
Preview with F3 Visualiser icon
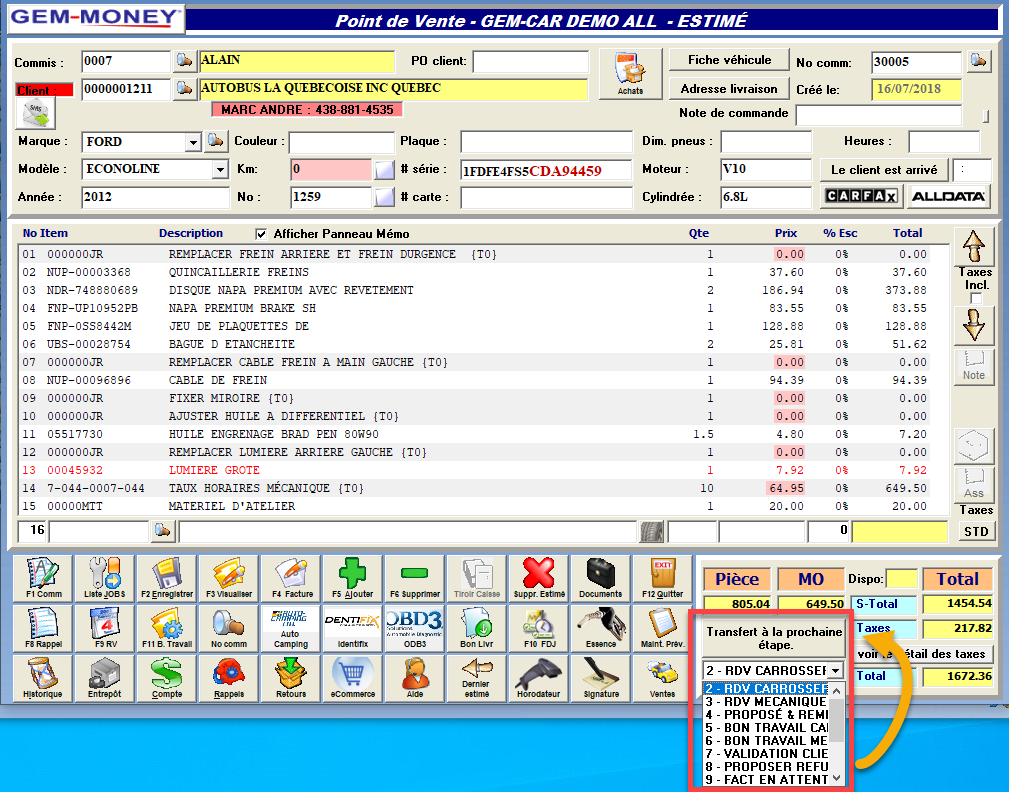point(228,578)
